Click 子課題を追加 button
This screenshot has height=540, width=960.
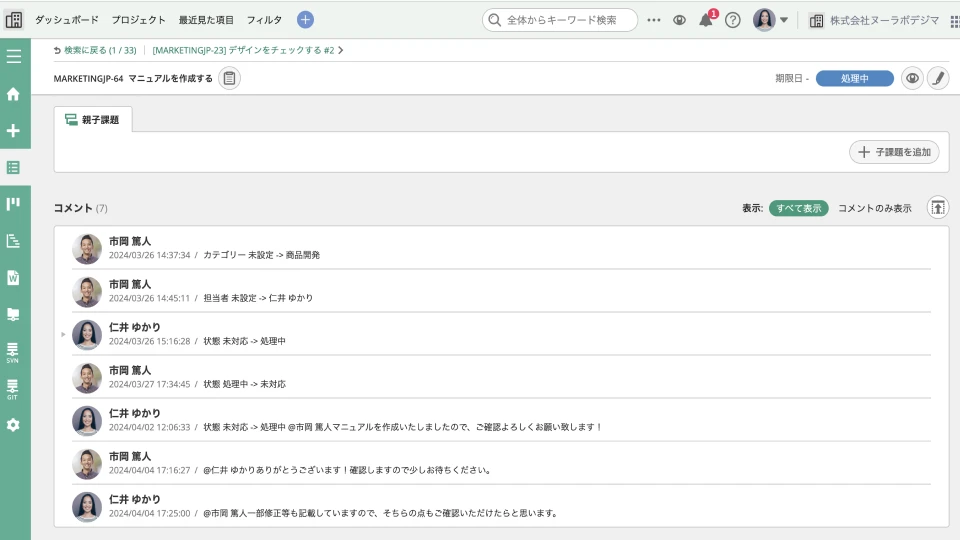click(x=894, y=152)
